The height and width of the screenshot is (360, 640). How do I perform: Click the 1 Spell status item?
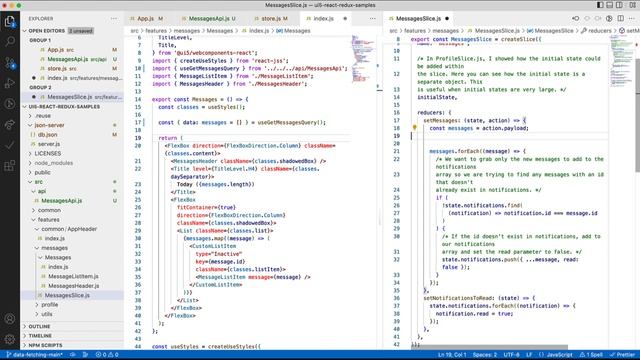pos(591,355)
